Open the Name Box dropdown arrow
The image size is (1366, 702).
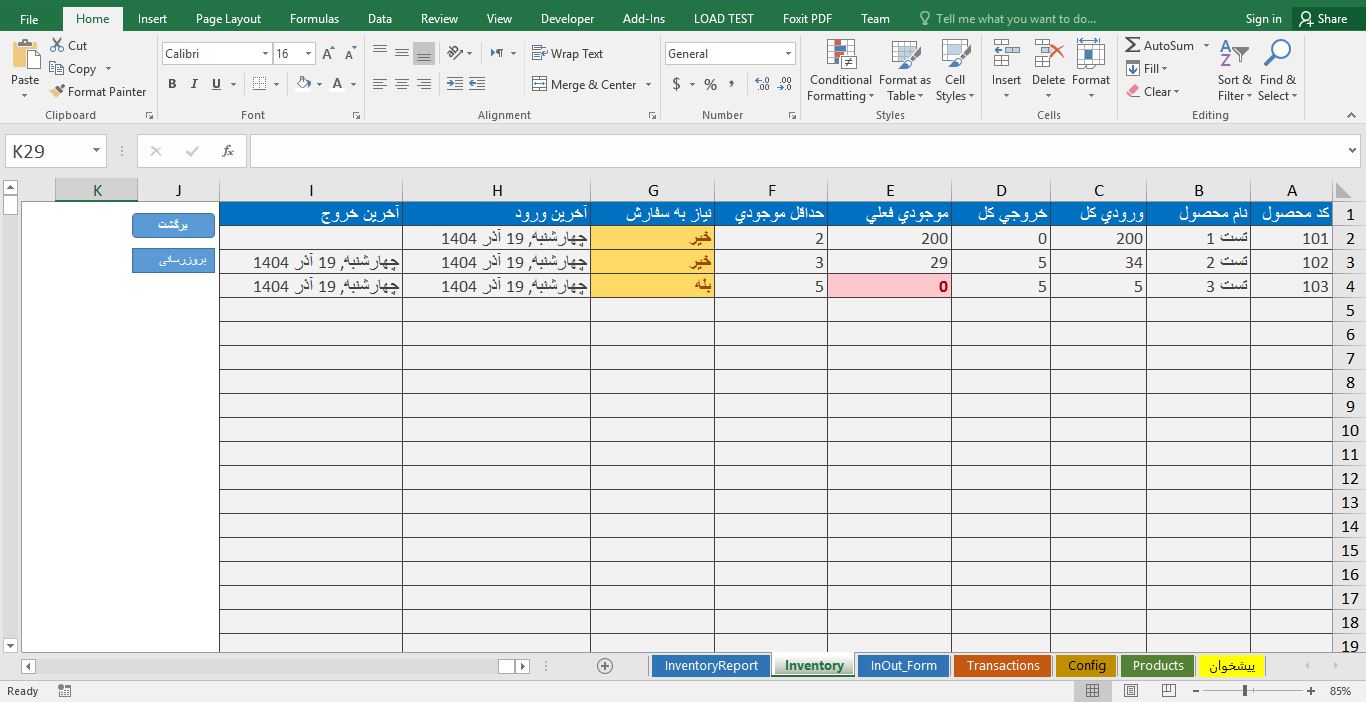tap(97, 151)
